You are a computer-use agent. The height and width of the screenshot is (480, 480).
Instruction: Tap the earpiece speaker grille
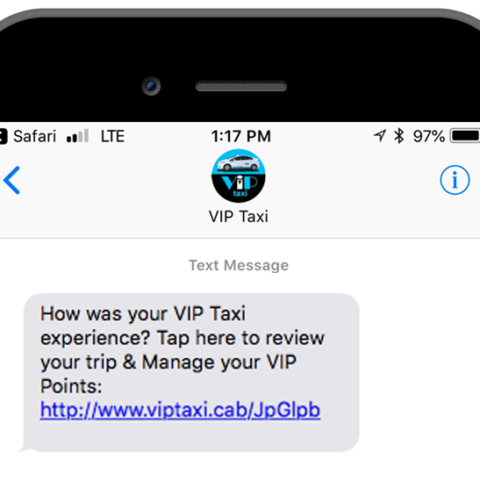coord(241,87)
